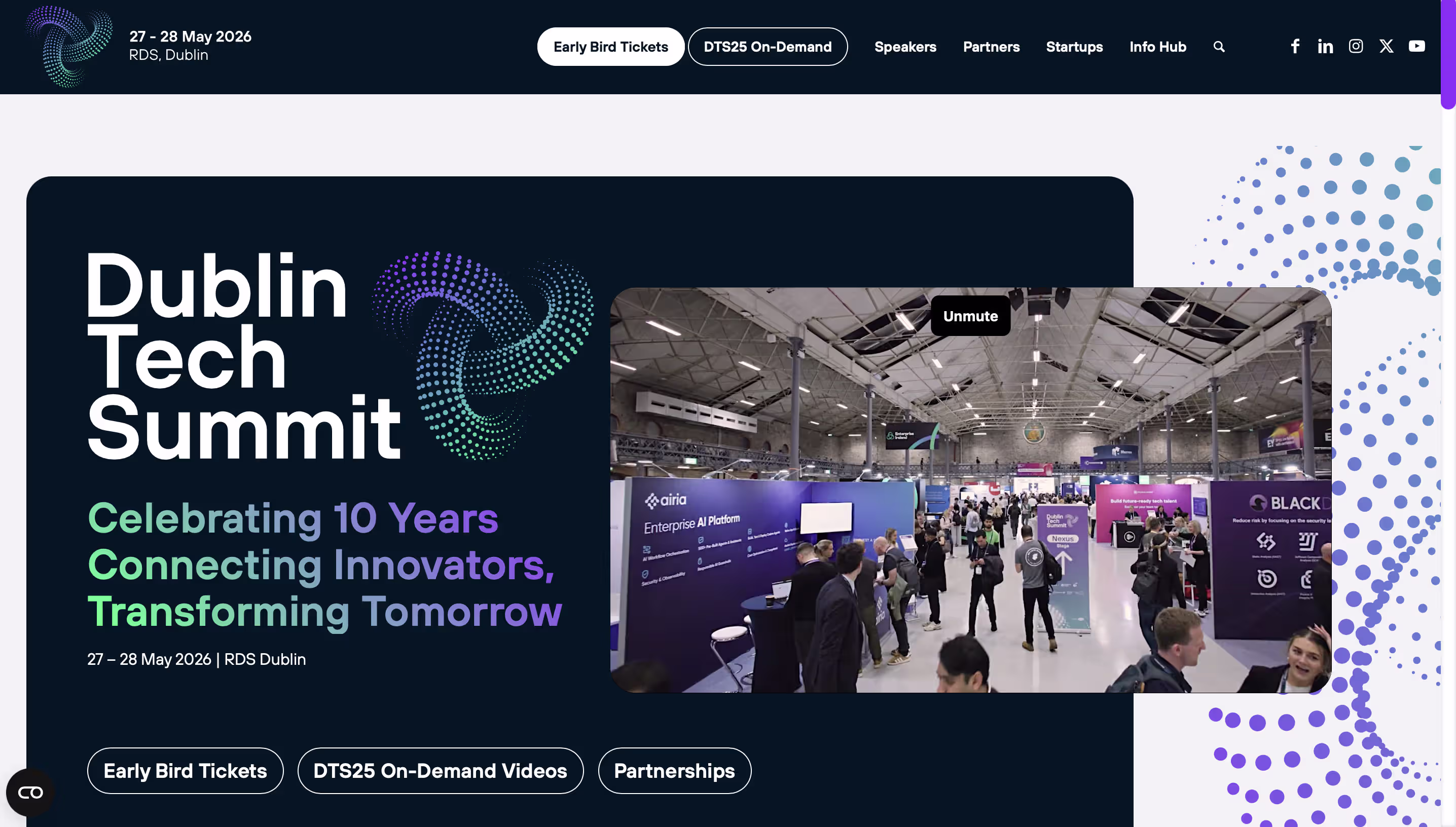The height and width of the screenshot is (827, 1456).
Task: Click the DTS25 On-Demand Videos button
Action: coord(440,771)
